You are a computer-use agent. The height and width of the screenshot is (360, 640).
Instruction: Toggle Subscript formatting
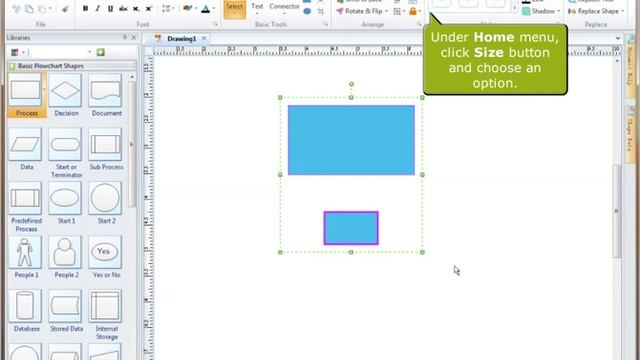136,9
